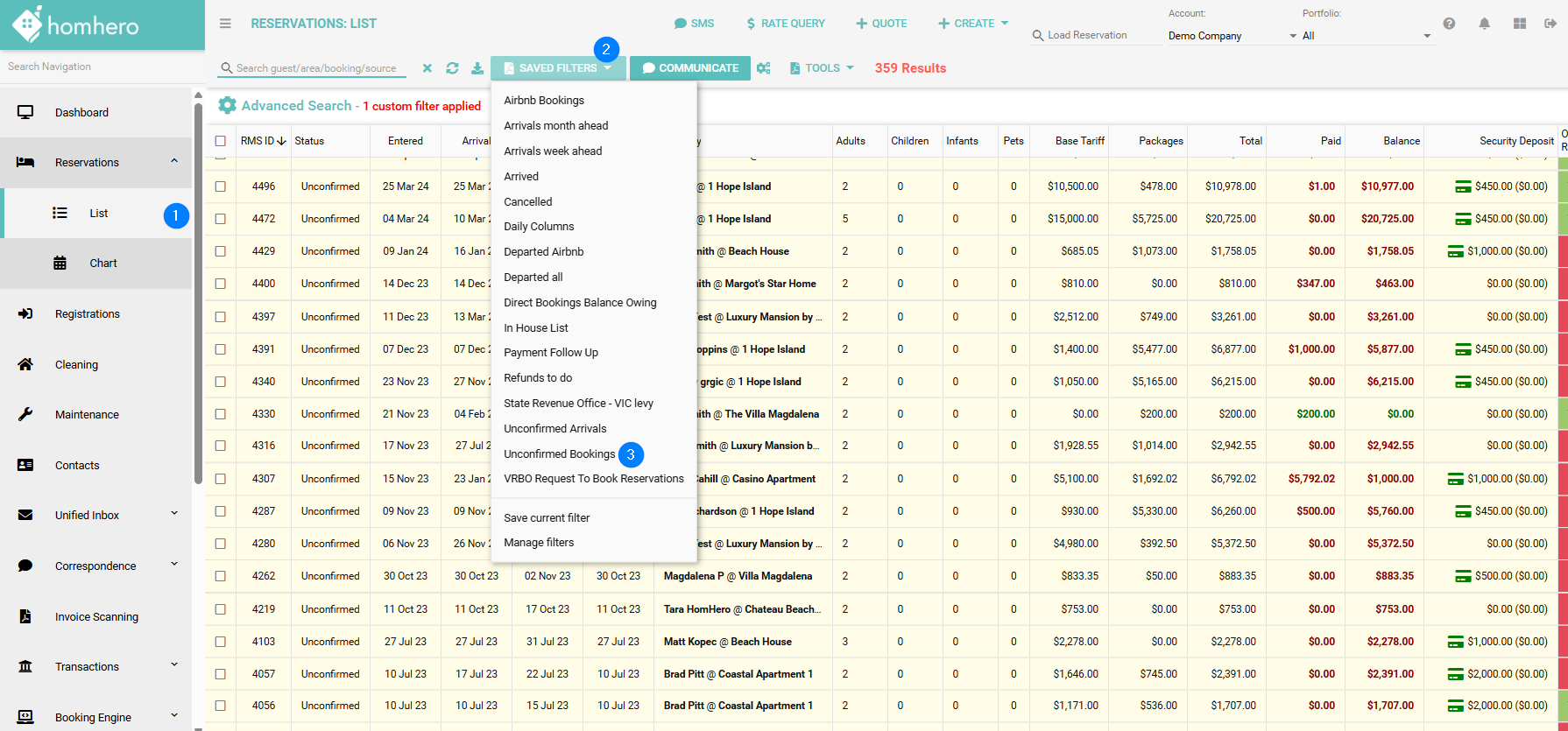1568x731 pixels.
Task: Choose Unconfirmed Bookings saved filter
Action: tap(559, 453)
